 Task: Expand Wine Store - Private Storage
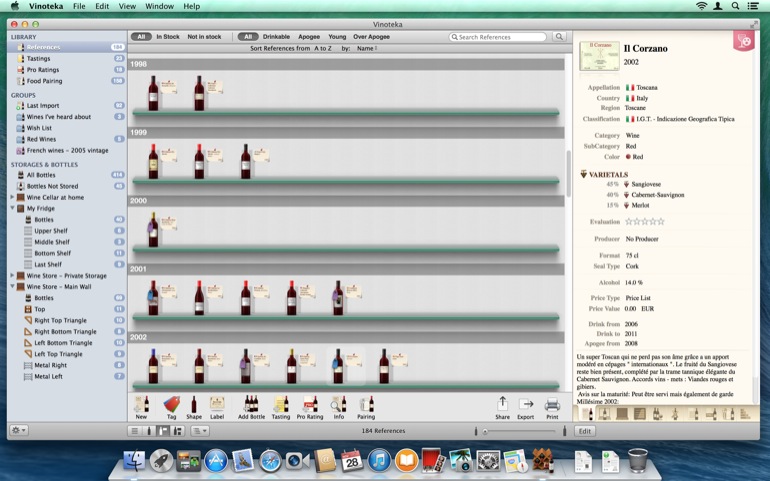click(12, 276)
